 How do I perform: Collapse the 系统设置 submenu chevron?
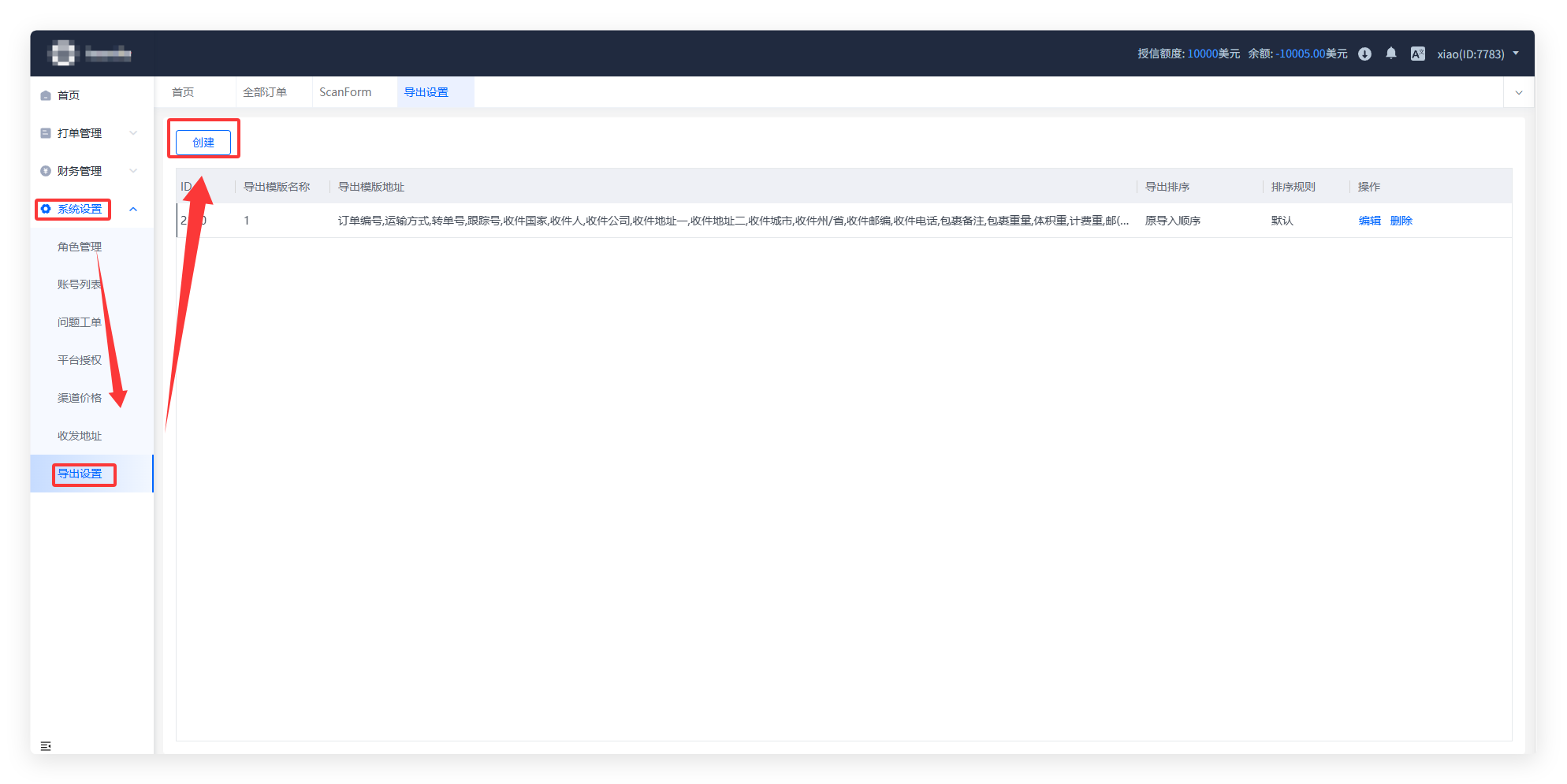(x=133, y=209)
